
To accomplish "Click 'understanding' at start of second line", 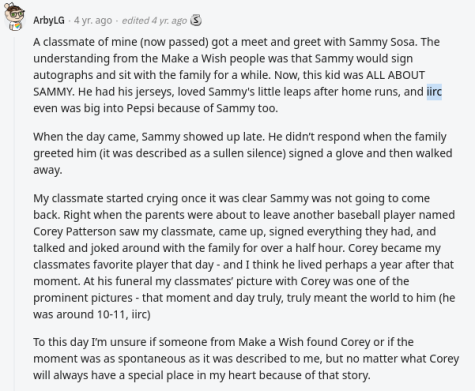I will coord(71,59).
